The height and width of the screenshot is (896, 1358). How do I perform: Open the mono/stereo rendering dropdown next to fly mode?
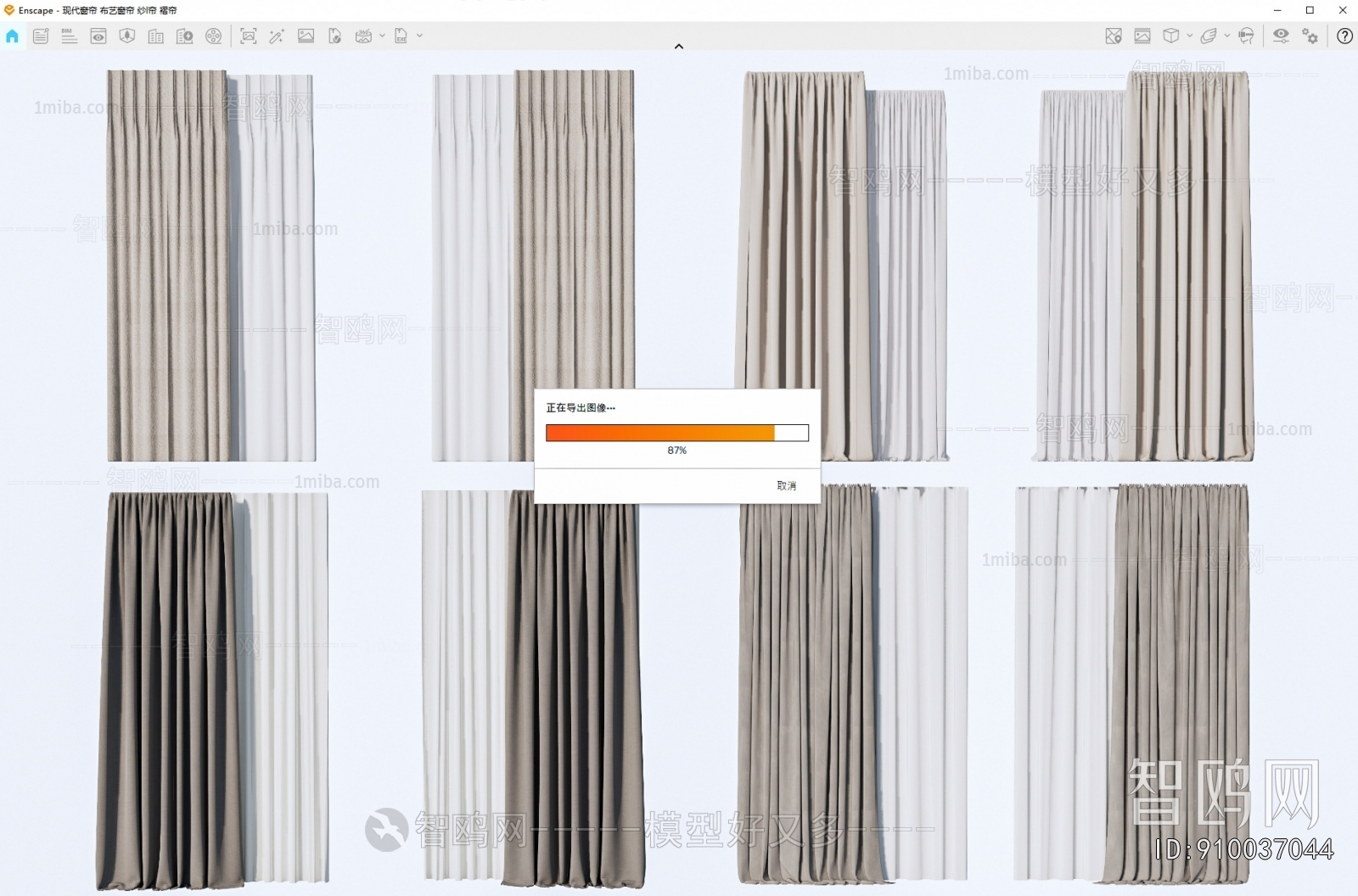1227,36
